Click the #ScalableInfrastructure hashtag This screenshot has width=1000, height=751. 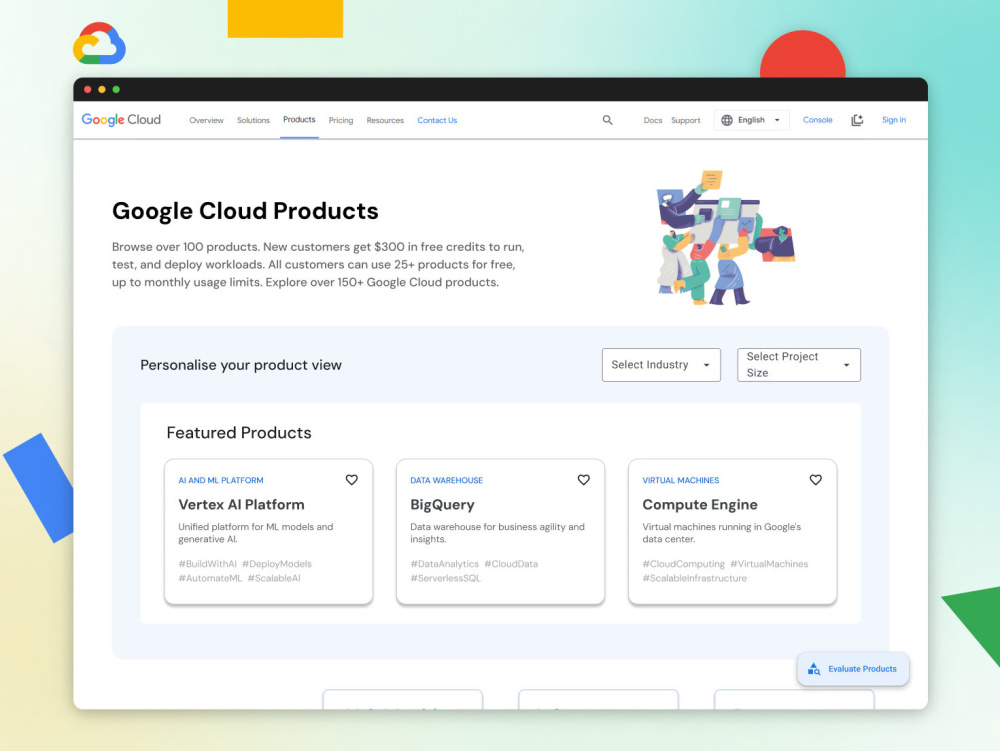coord(695,578)
